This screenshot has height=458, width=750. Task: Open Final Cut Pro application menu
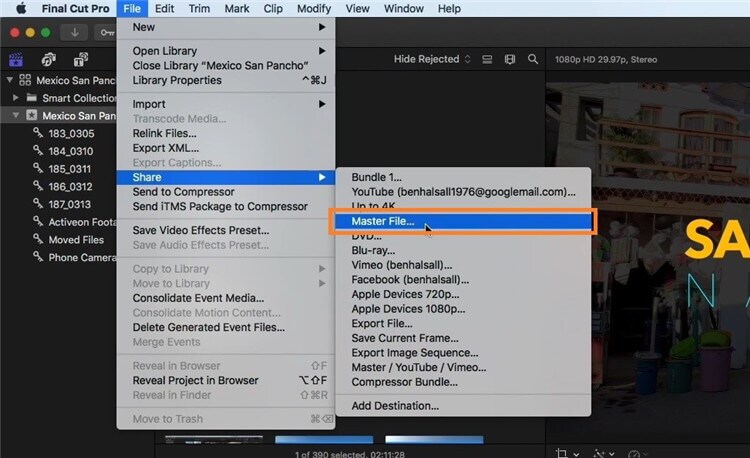tap(75, 9)
